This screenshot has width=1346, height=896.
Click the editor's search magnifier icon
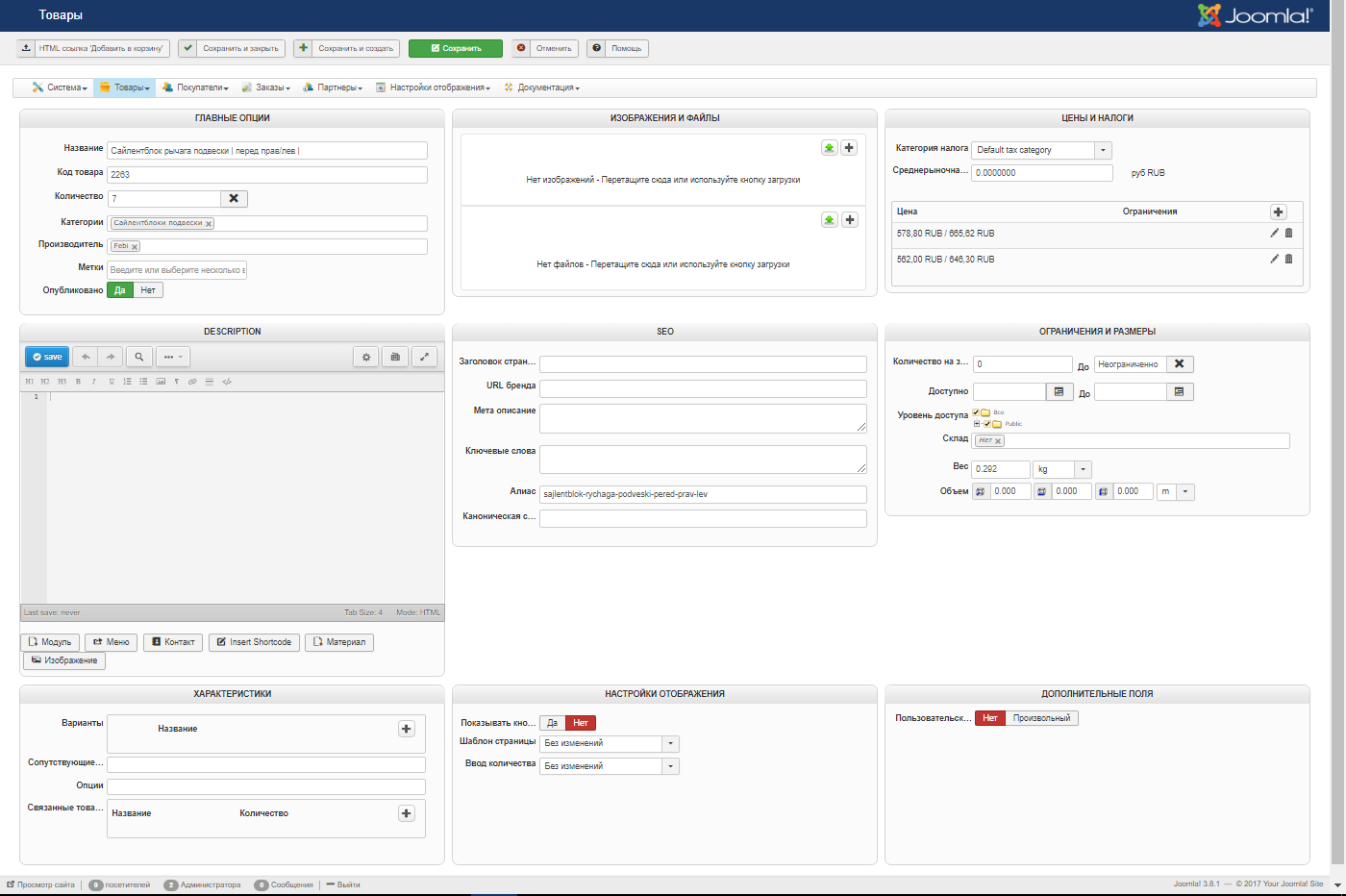[x=139, y=357]
